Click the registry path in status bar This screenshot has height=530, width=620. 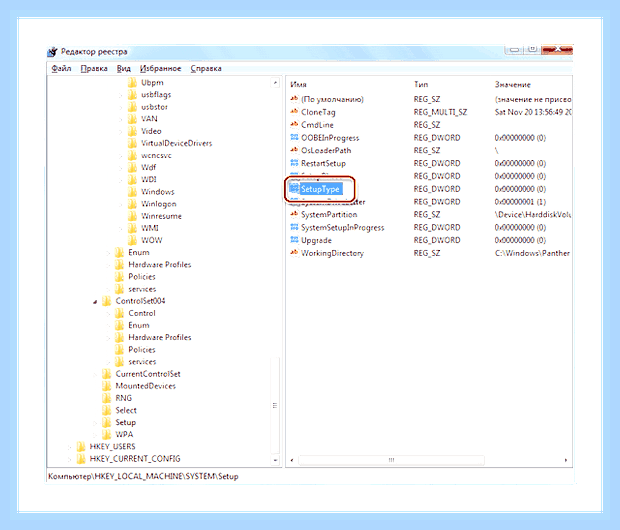143,477
